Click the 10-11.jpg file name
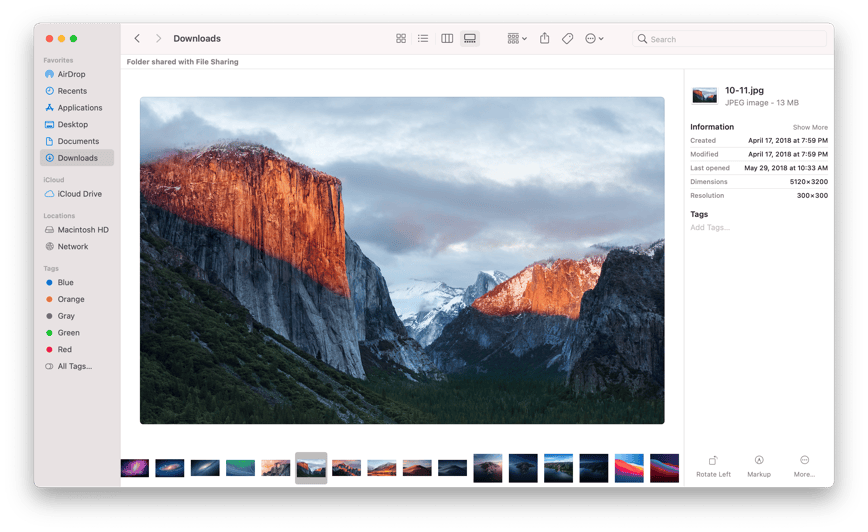The width and height of the screenshot is (868, 532). click(745, 90)
